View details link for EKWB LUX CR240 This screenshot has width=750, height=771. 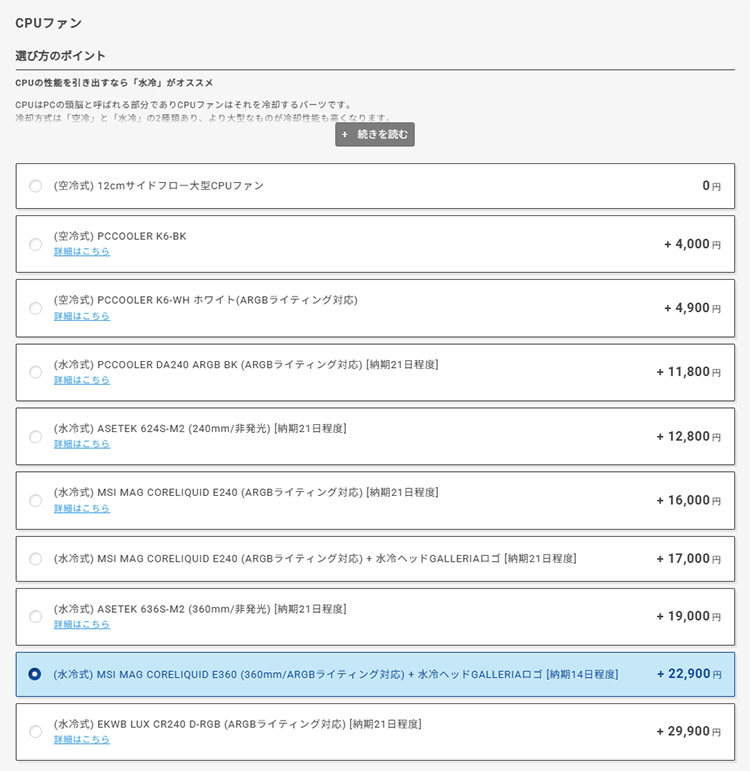coord(82,740)
